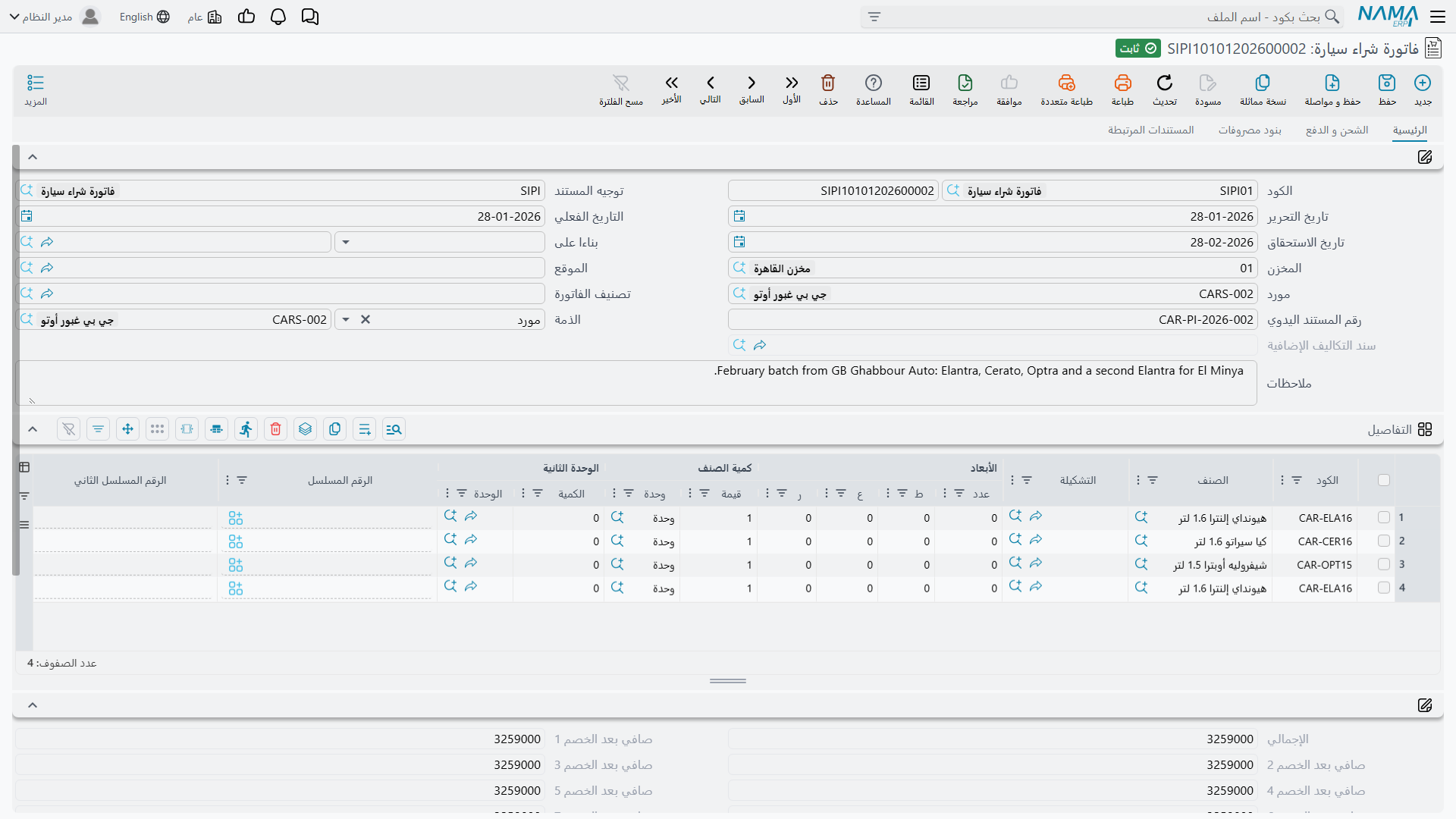The width and height of the screenshot is (1456, 819).
Task: Open the بنود مصروفات tab
Action: [1250, 130]
